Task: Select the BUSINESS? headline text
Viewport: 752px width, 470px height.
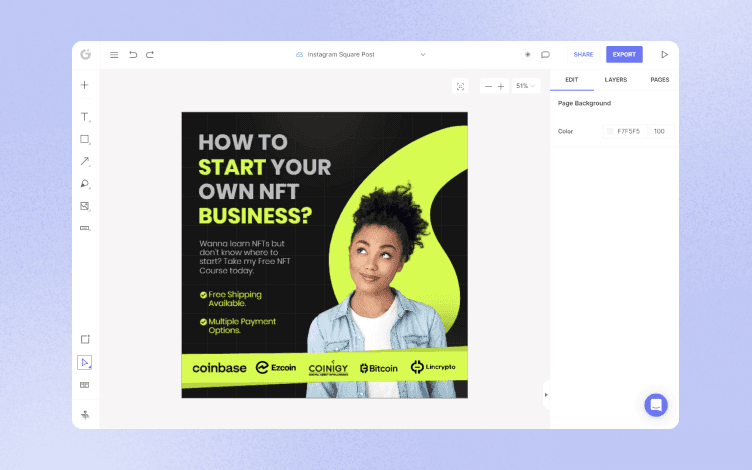Action: click(x=255, y=216)
